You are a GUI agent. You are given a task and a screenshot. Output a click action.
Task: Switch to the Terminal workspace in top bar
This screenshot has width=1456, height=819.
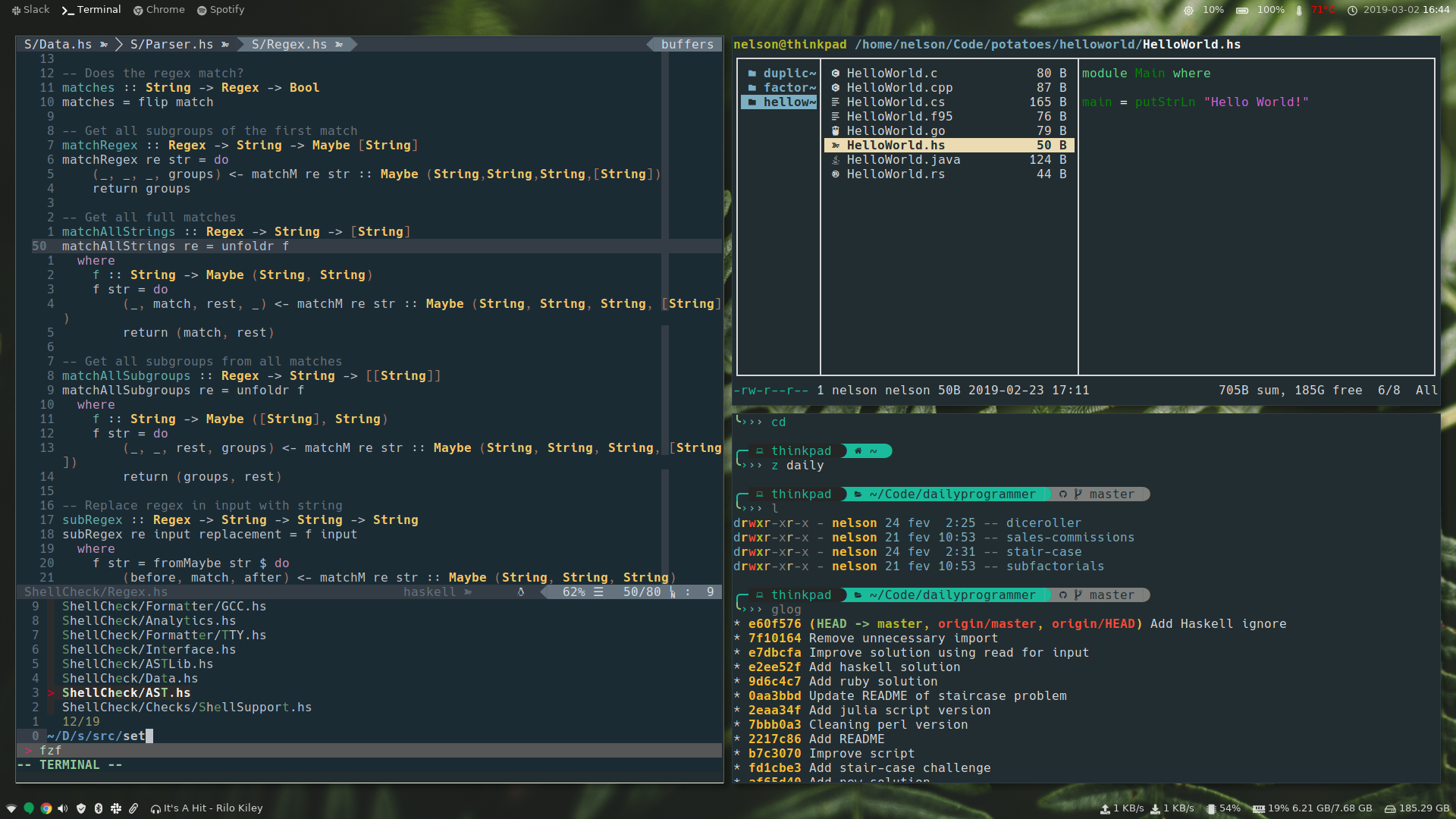pyautogui.click(x=91, y=10)
